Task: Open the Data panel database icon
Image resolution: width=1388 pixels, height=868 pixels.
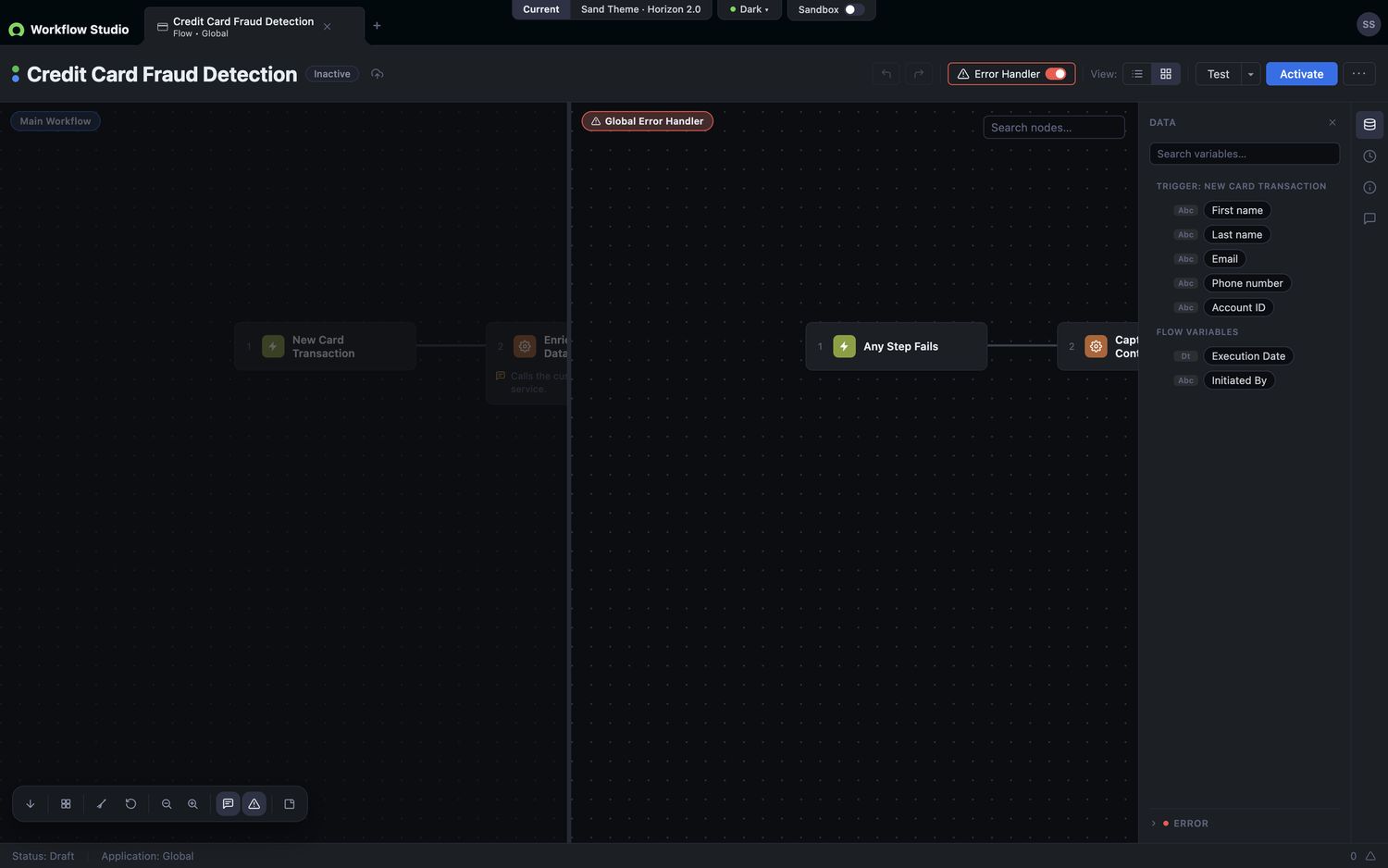Action: click(1369, 125)
